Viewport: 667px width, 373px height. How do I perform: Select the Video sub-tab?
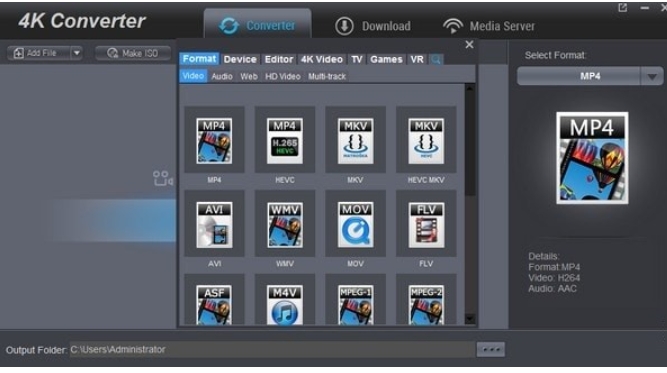coord(193,76)
